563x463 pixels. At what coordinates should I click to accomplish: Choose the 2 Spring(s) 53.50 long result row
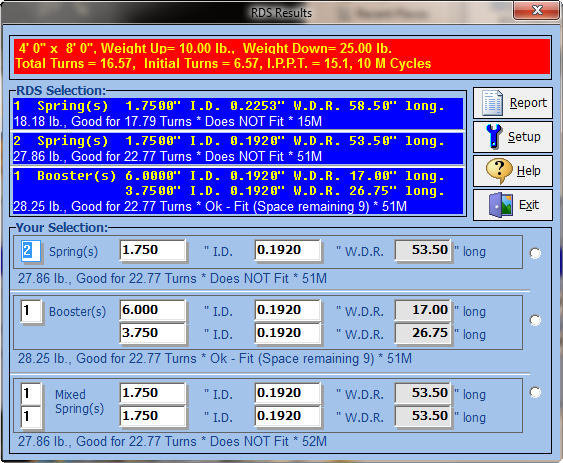pos(238,149)
